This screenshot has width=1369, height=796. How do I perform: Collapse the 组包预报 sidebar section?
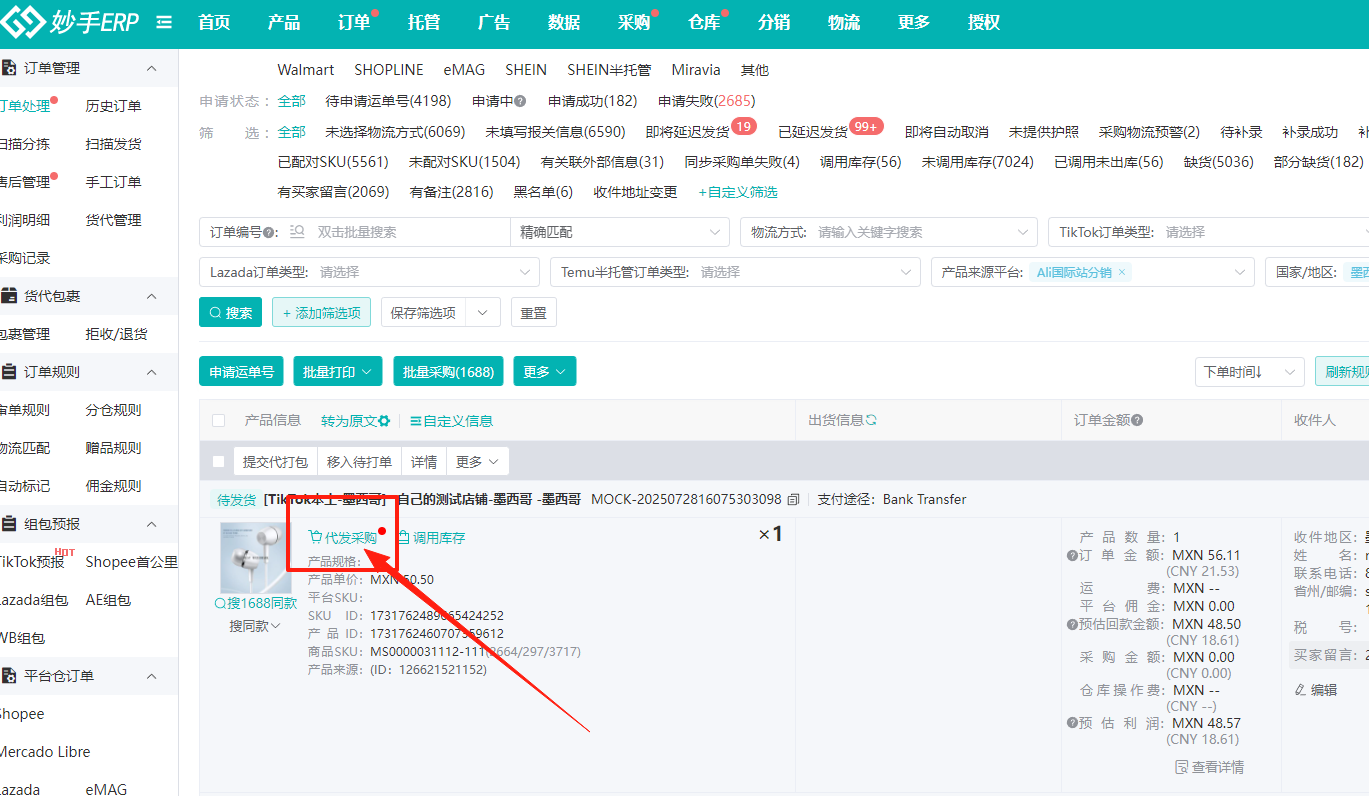(x=152, y=524)
